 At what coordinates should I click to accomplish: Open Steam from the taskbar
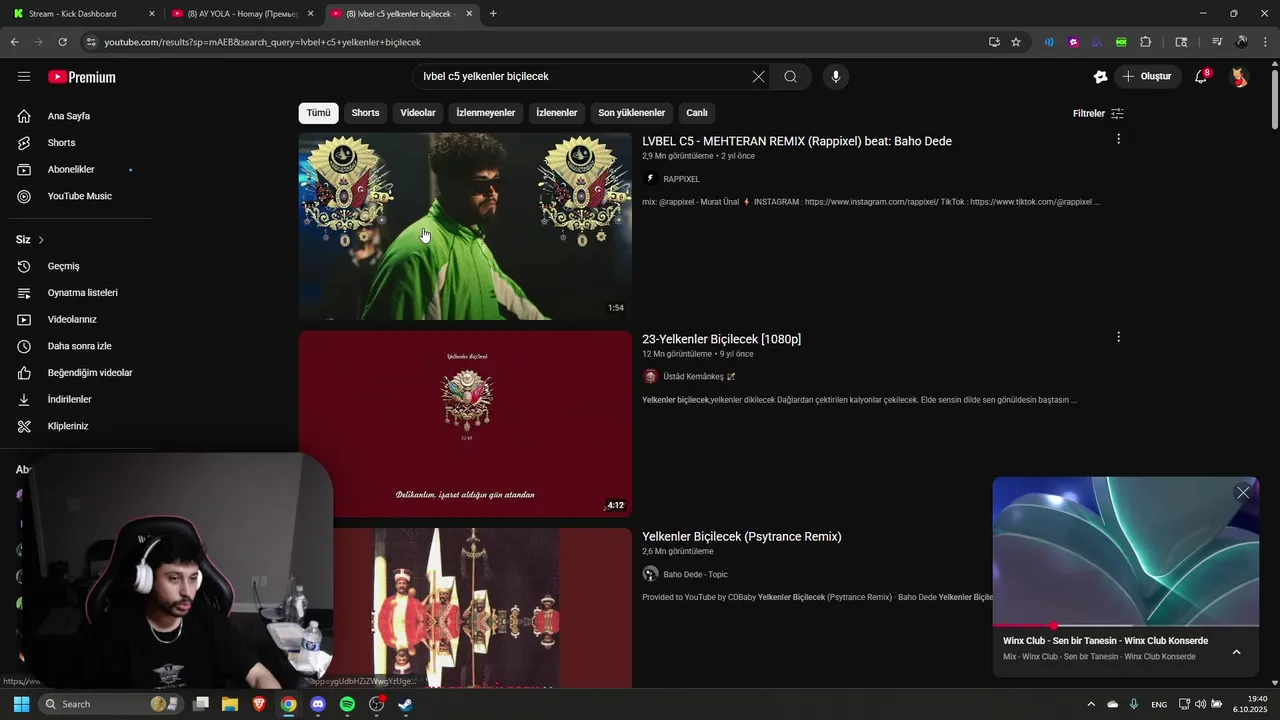point(406,704)
